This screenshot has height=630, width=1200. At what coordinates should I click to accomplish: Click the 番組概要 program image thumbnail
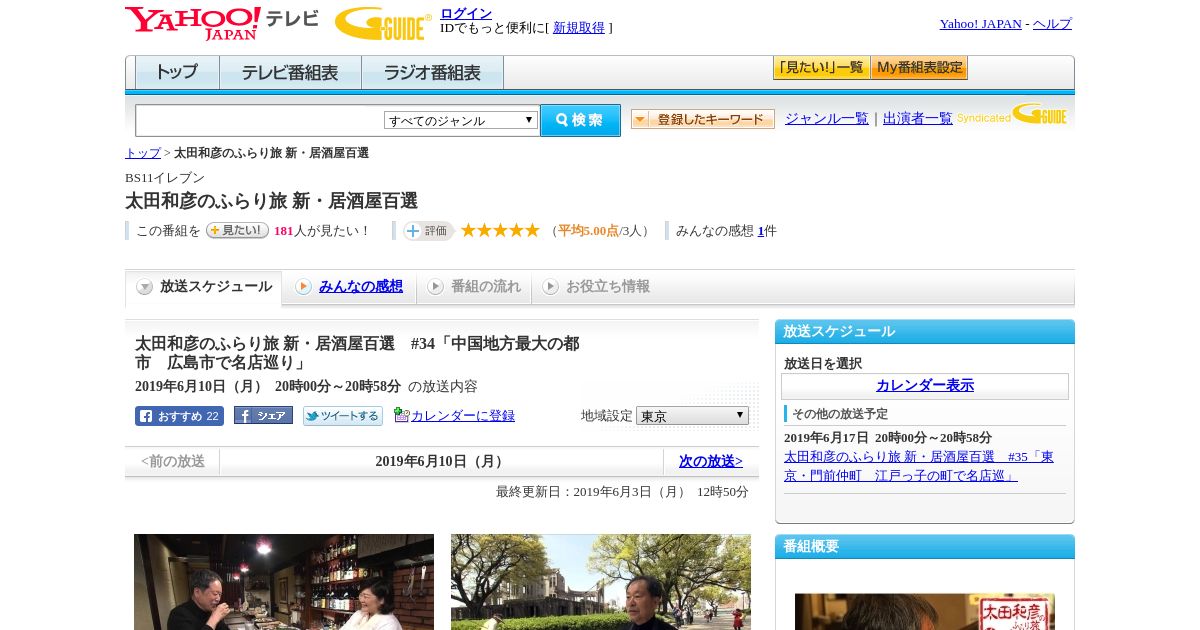pyautogui.click(x=925, y=612)
